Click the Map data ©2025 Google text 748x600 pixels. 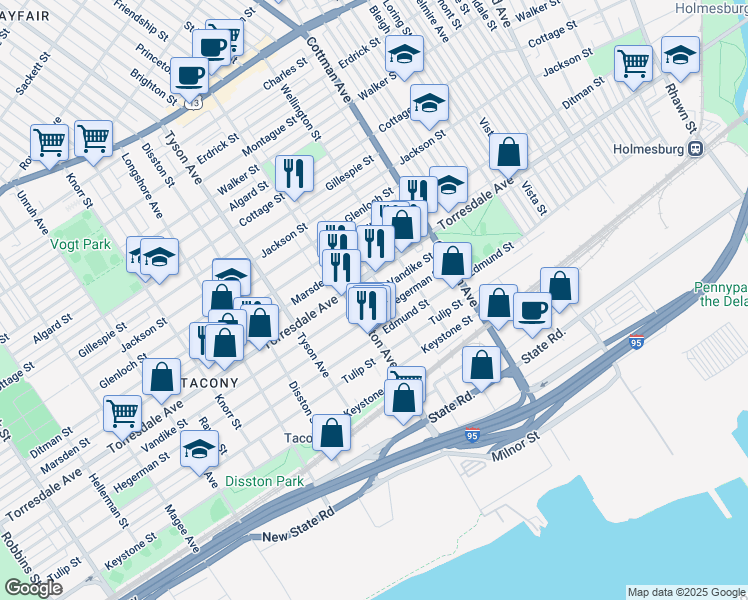click(687, 592)
